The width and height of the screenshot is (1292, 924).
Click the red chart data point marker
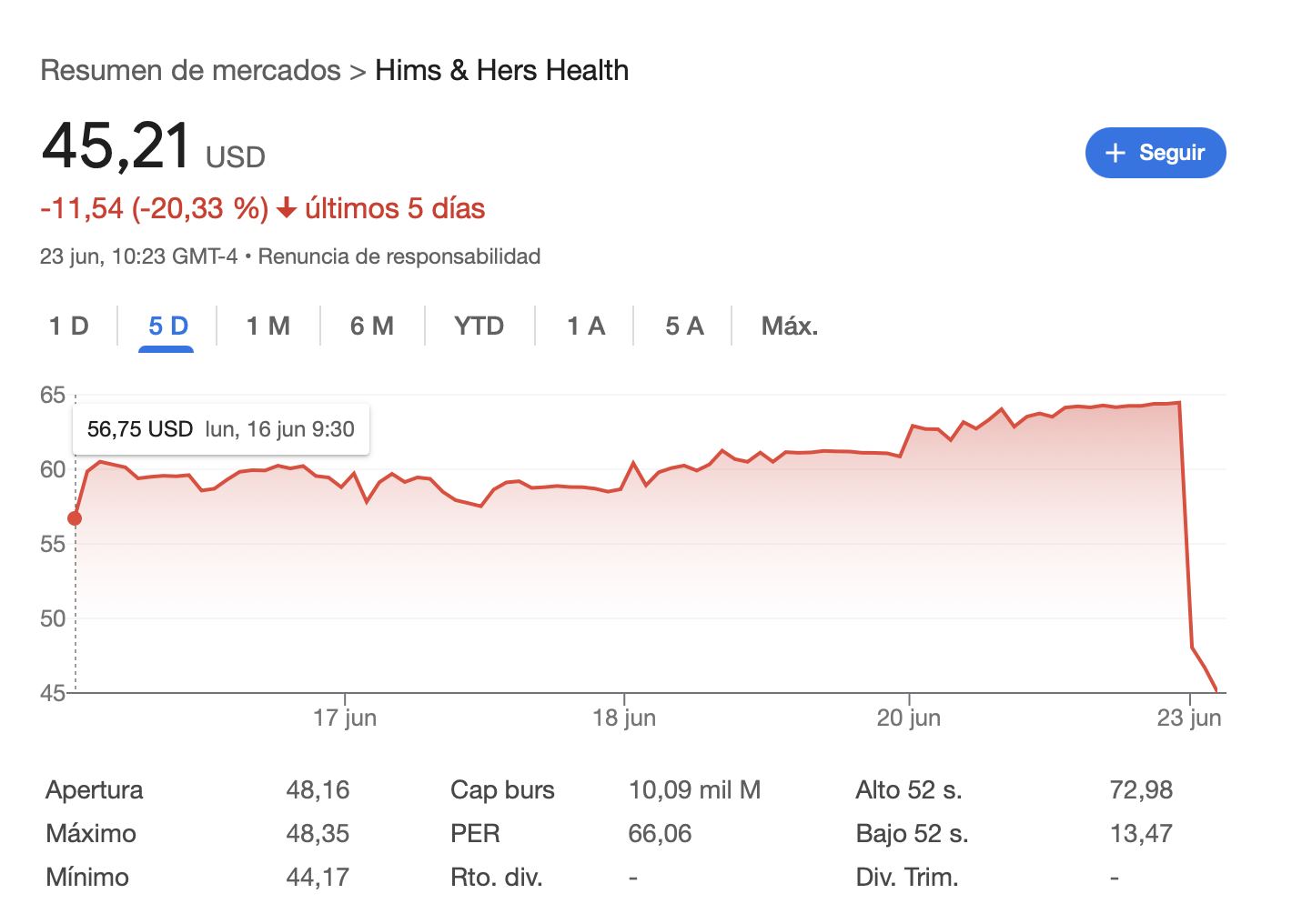coord(75,518)
